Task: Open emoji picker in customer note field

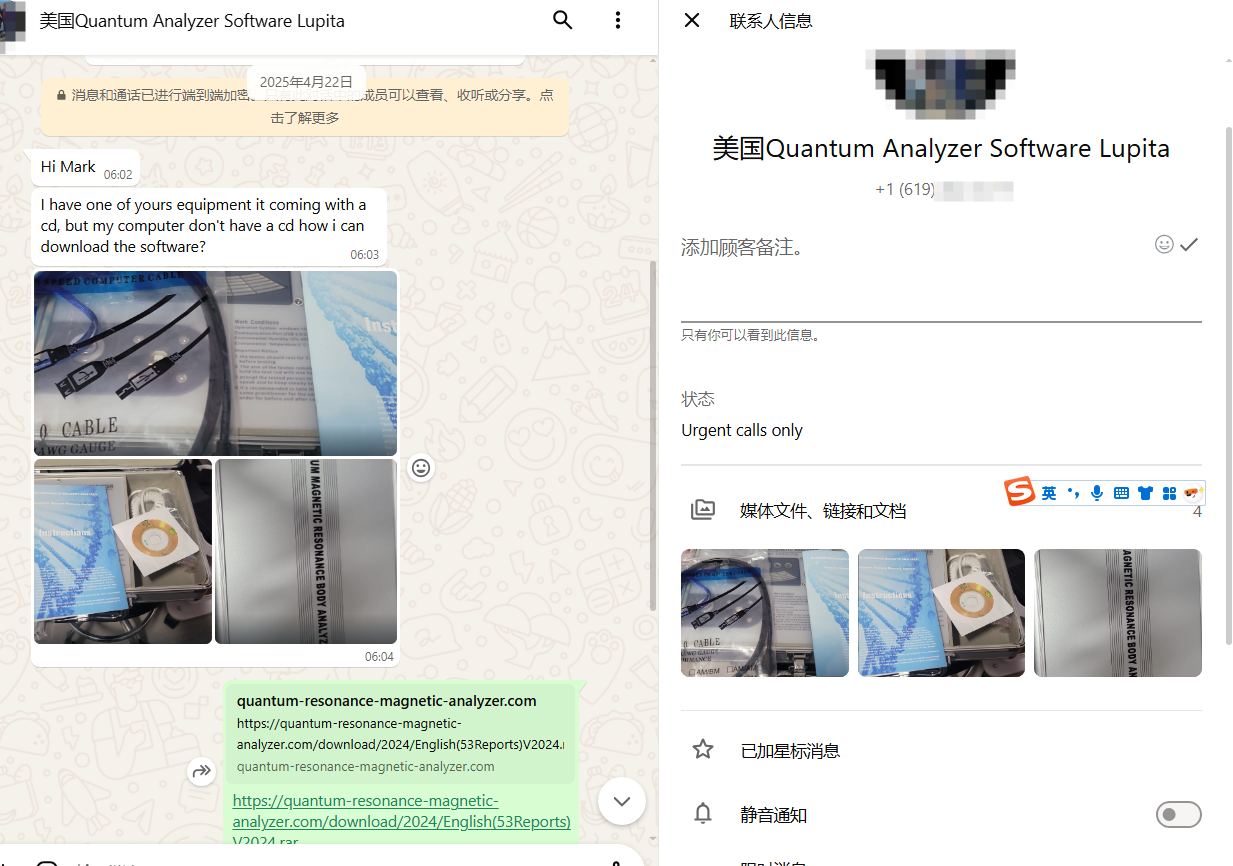Action: [1163, 244]
